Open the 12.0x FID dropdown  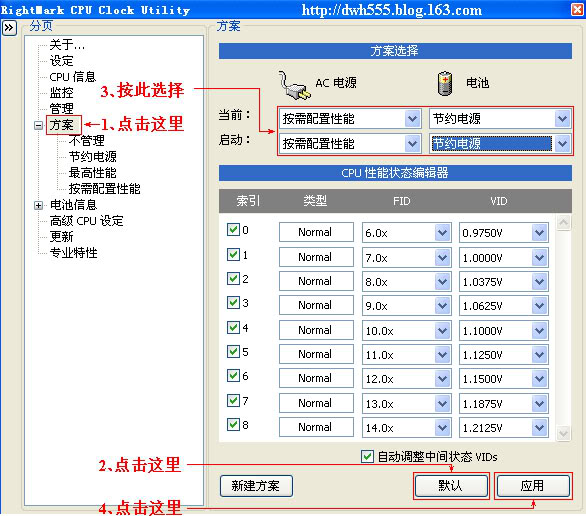pyautogui.click(x=442, y=378)
